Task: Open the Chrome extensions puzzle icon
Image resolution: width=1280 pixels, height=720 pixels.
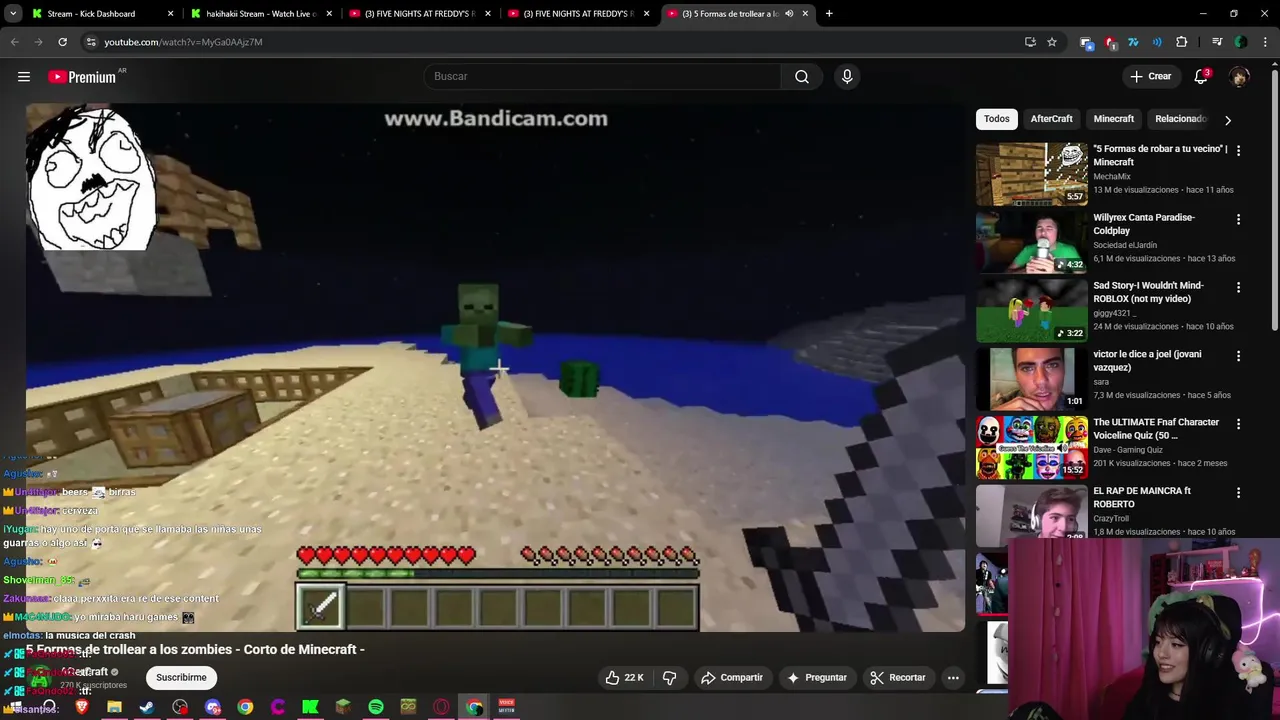Action: (x=1182, y=42)
